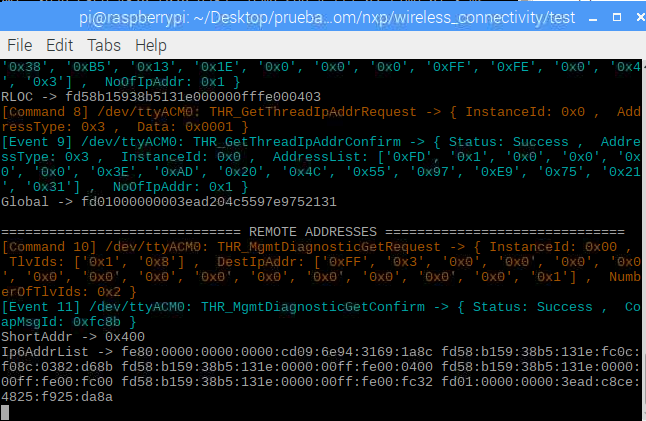Click the RLOC address fd58b15938b5131e000000fffe000403
646x421 pixels.
[193, 97]
